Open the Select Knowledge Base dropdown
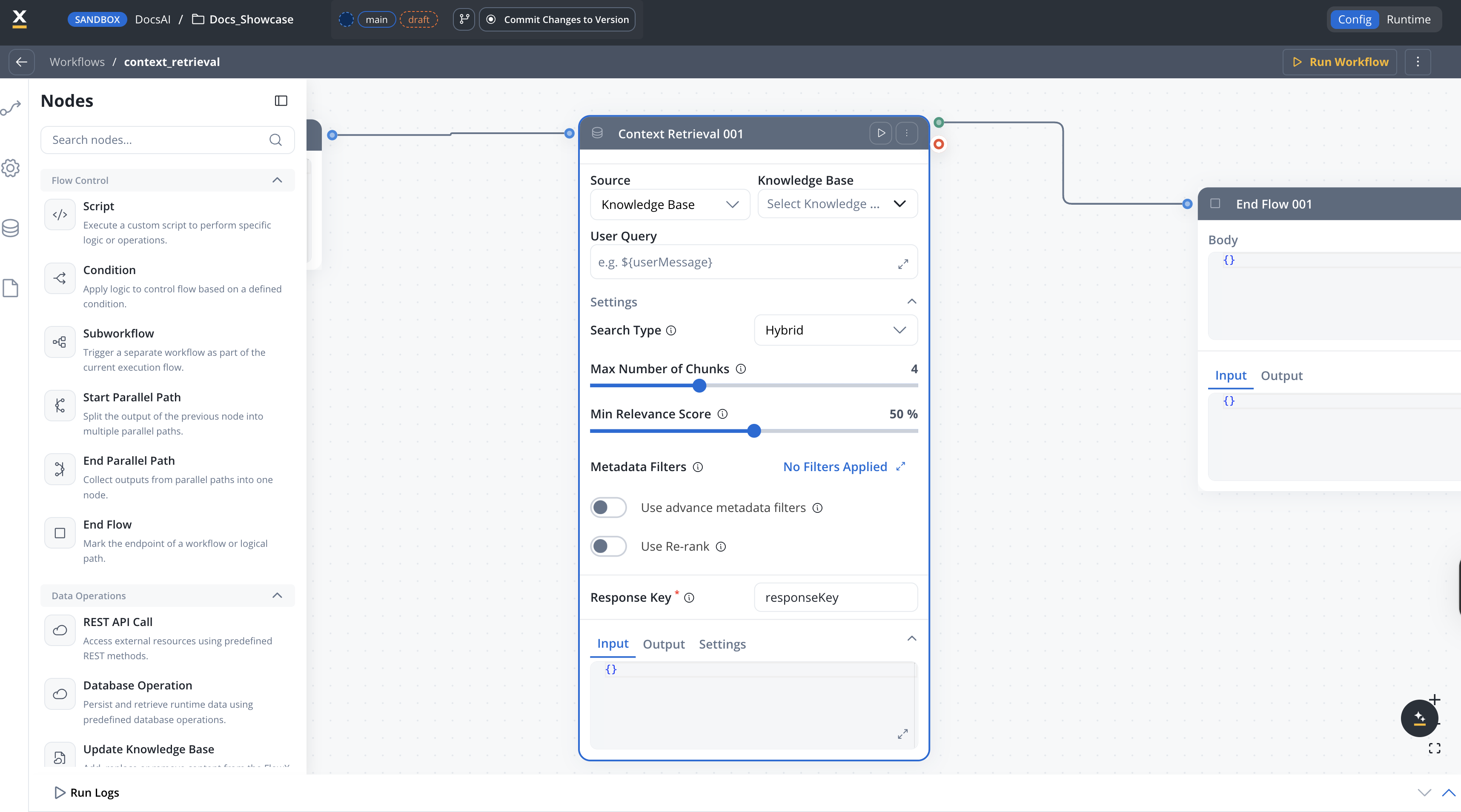Image resolution: width=1461 pixels, height=812 pixels. [837, 203]
